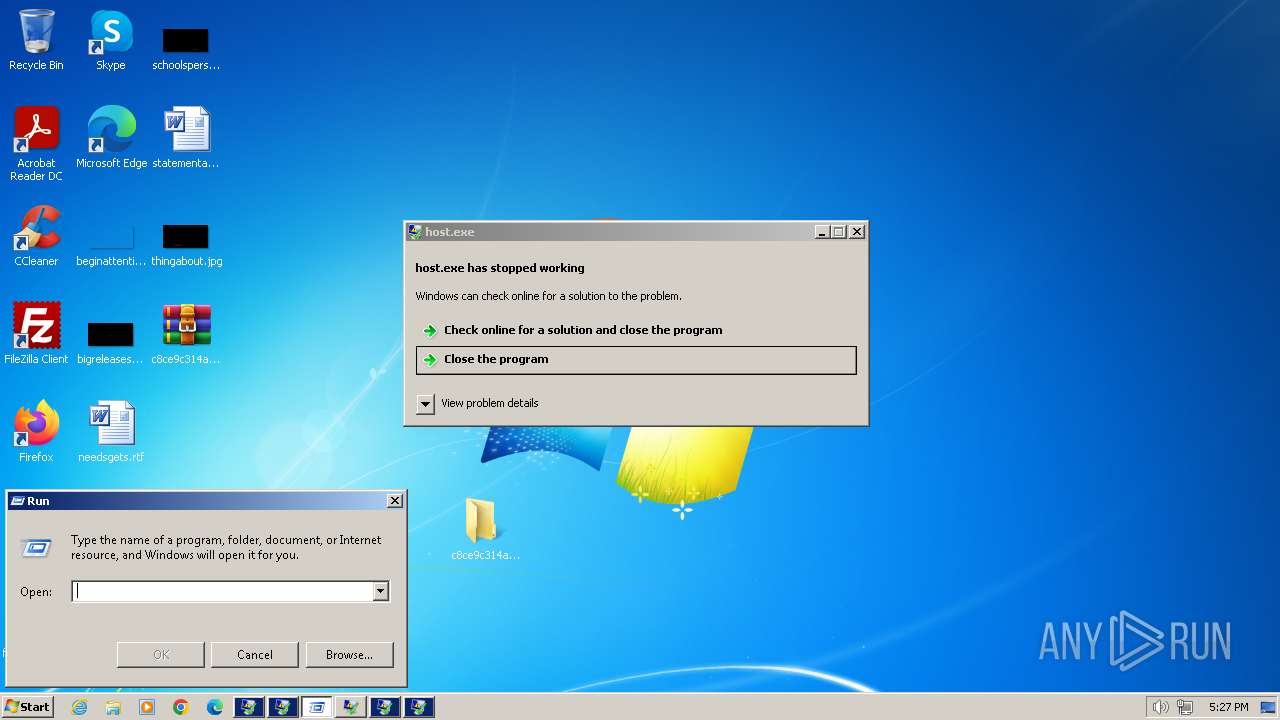Select the FileZilla Client shortcut
Viewport: 1280px width, 720px height.
tap(36, 333)
